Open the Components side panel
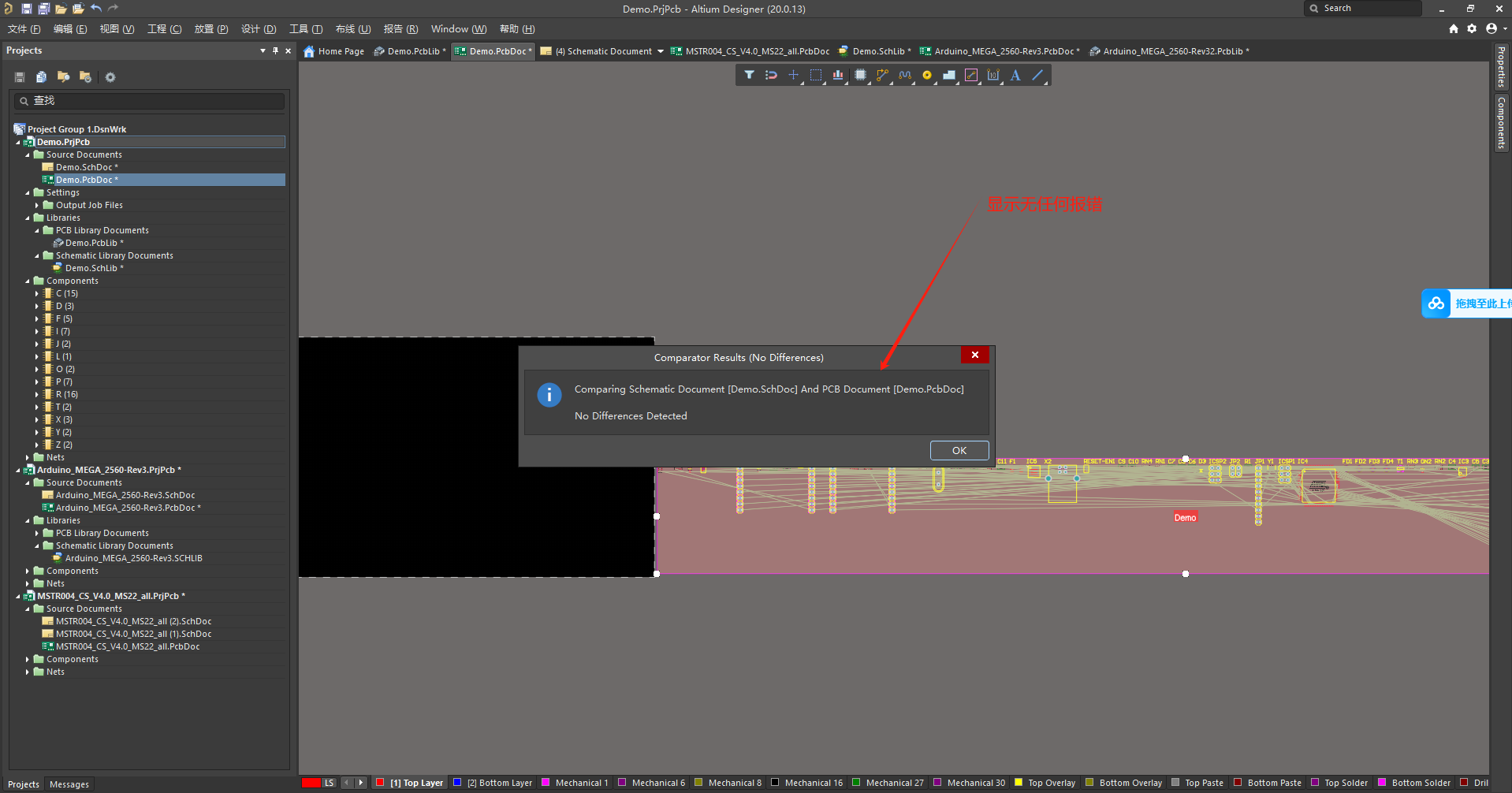Viewport: 1512px width, 793px height. [x=1502, y=124]
